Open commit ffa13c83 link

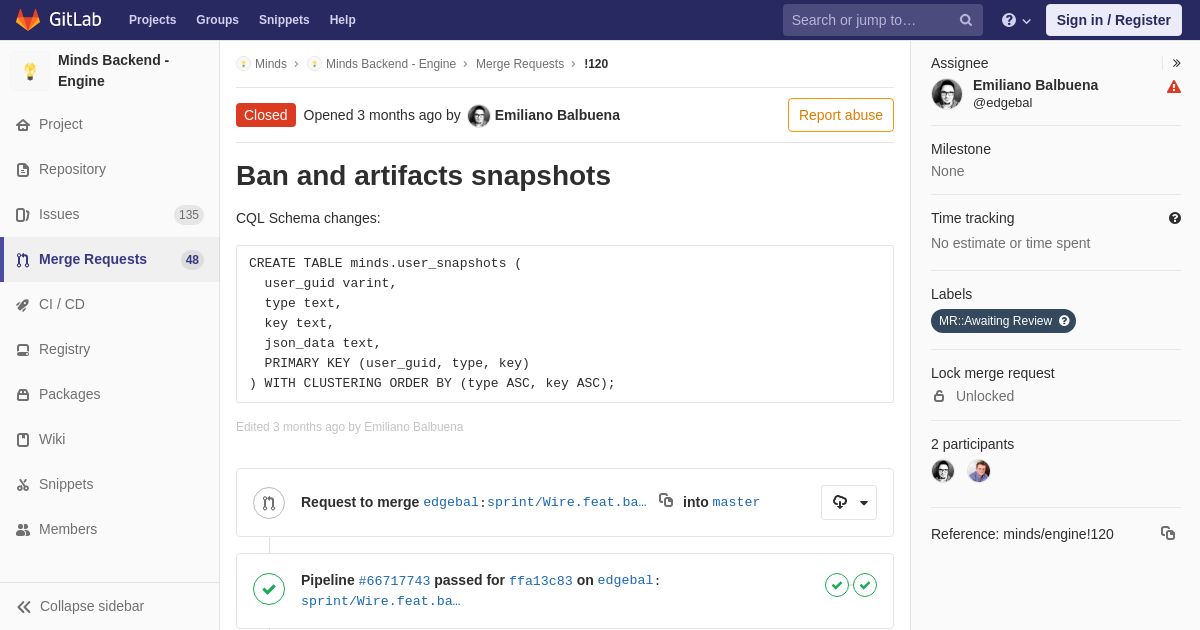pyautogui.click(x=541, y=581)
